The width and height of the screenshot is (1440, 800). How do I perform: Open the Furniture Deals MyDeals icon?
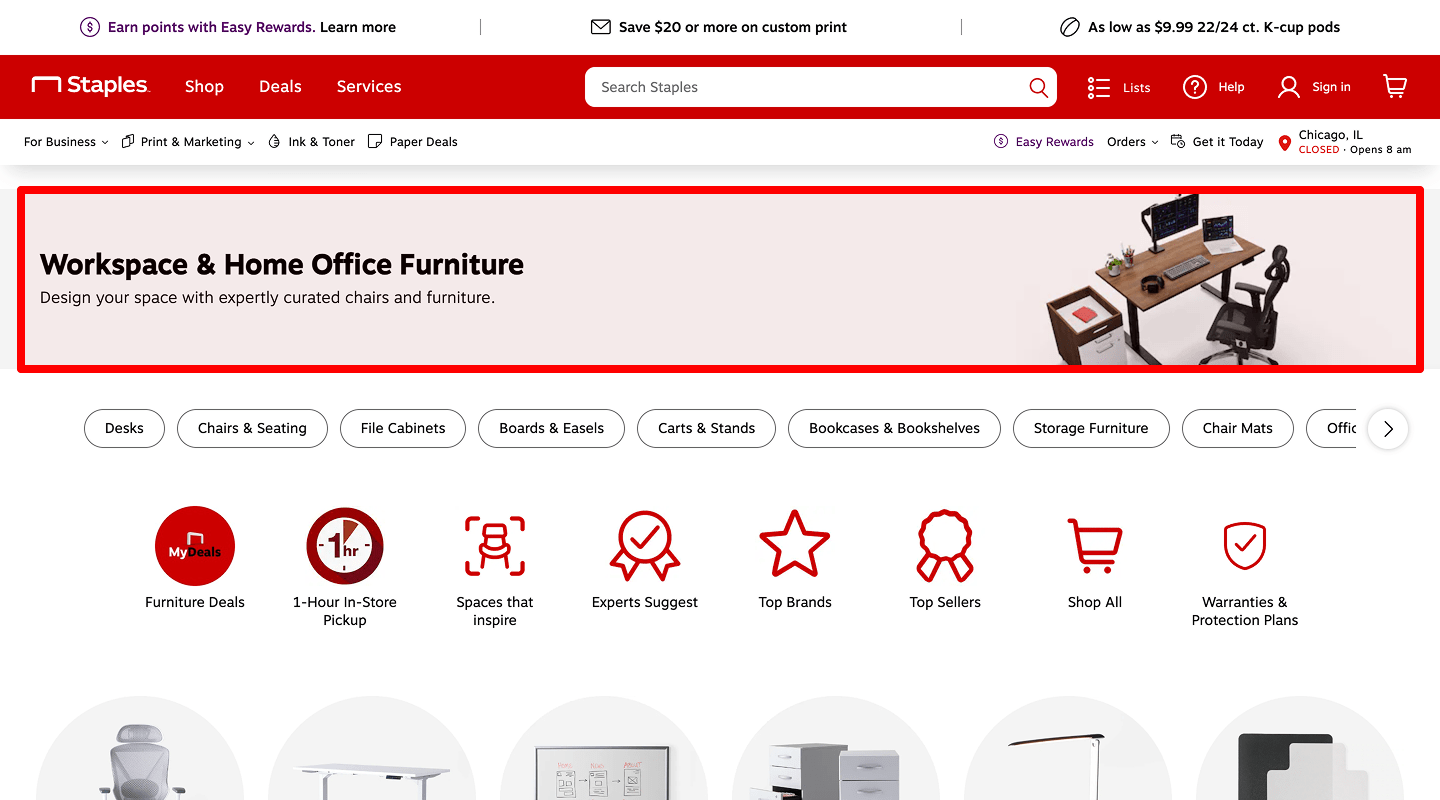point(195,546)
